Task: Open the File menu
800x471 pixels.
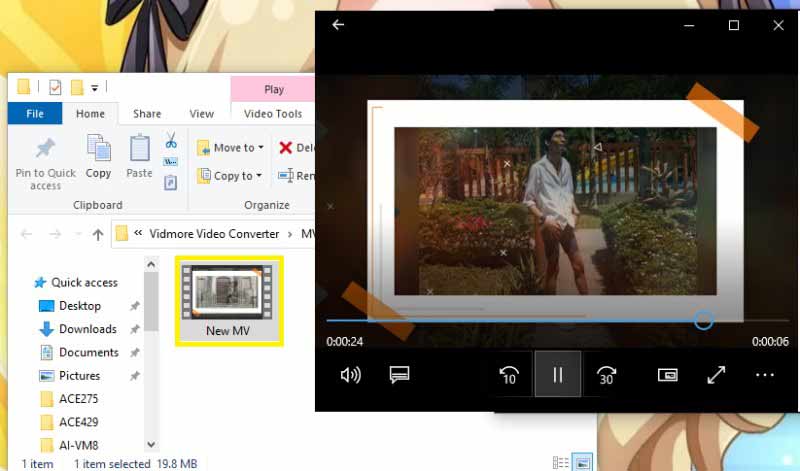Action: tap(34, 114)
